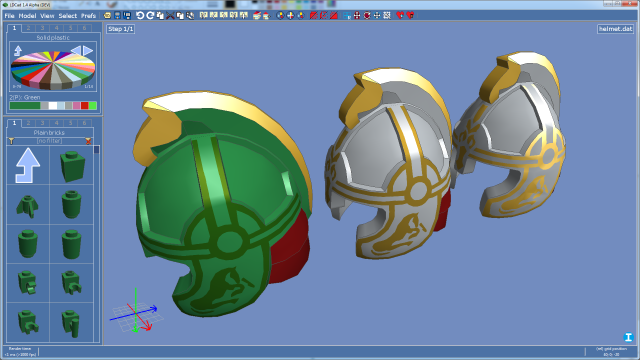Show the next color wheel page arrow
Viewport: 640px width, 360px height.
pyautogui.click(x=88, y=50)
